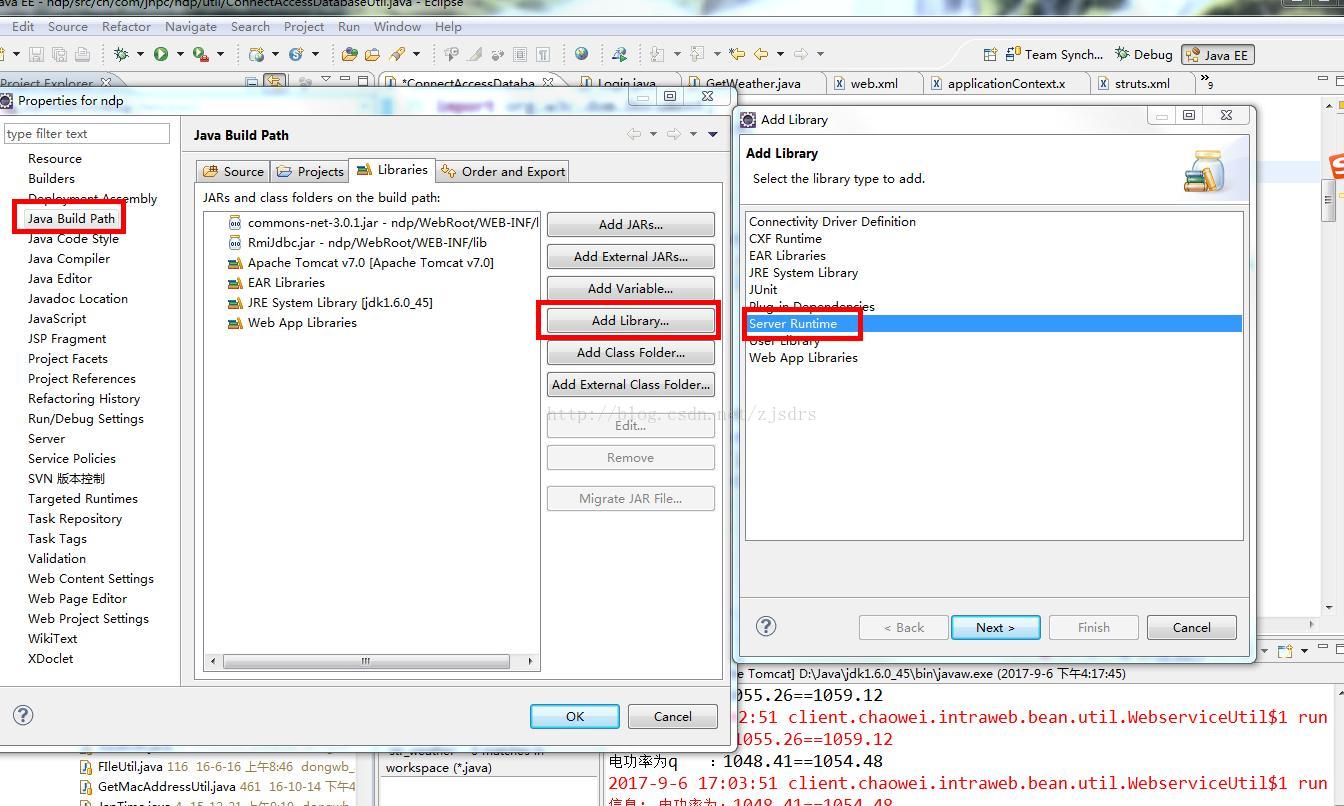The width and height of the screenshot is (1344, 806).
Task: Open the Project menu
Action: [x=304, y=26]
